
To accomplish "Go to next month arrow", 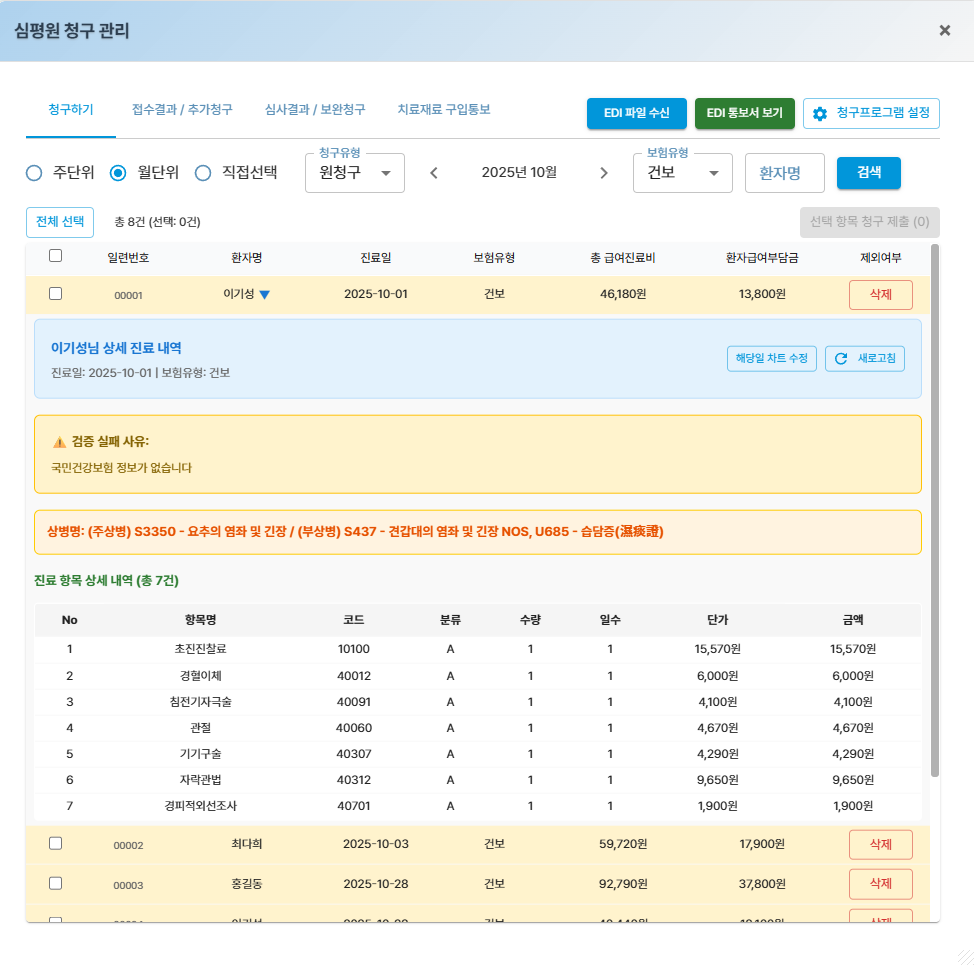I will point(603,173).
